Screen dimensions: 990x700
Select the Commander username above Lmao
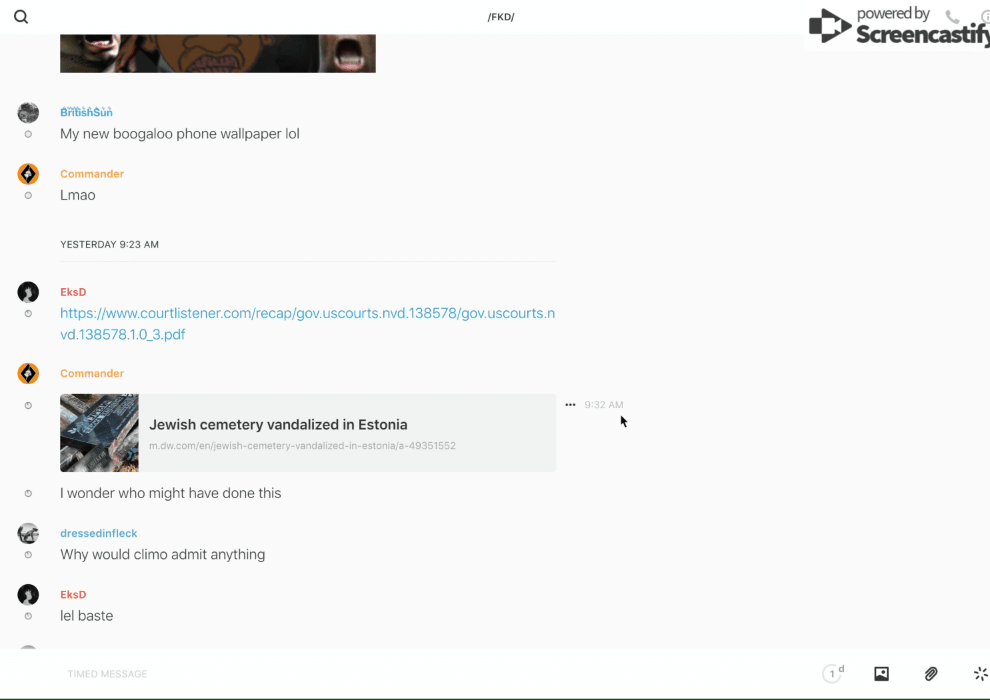pos(92,174)
